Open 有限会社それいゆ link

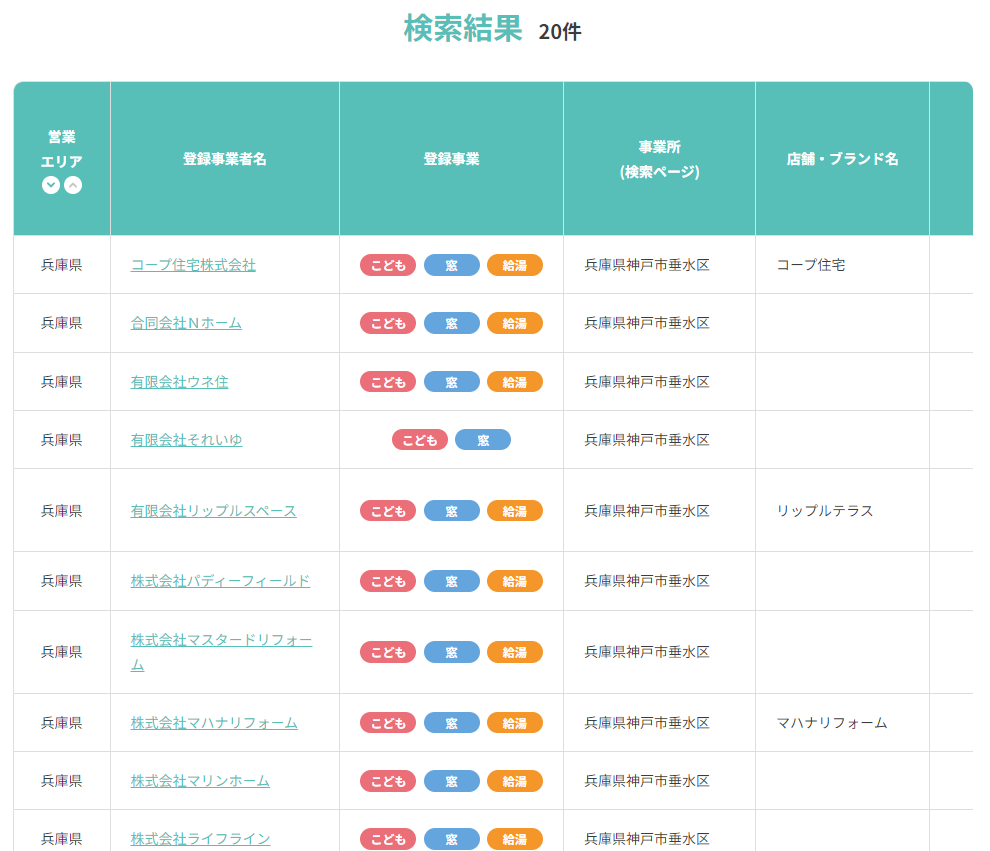point(186,440)
